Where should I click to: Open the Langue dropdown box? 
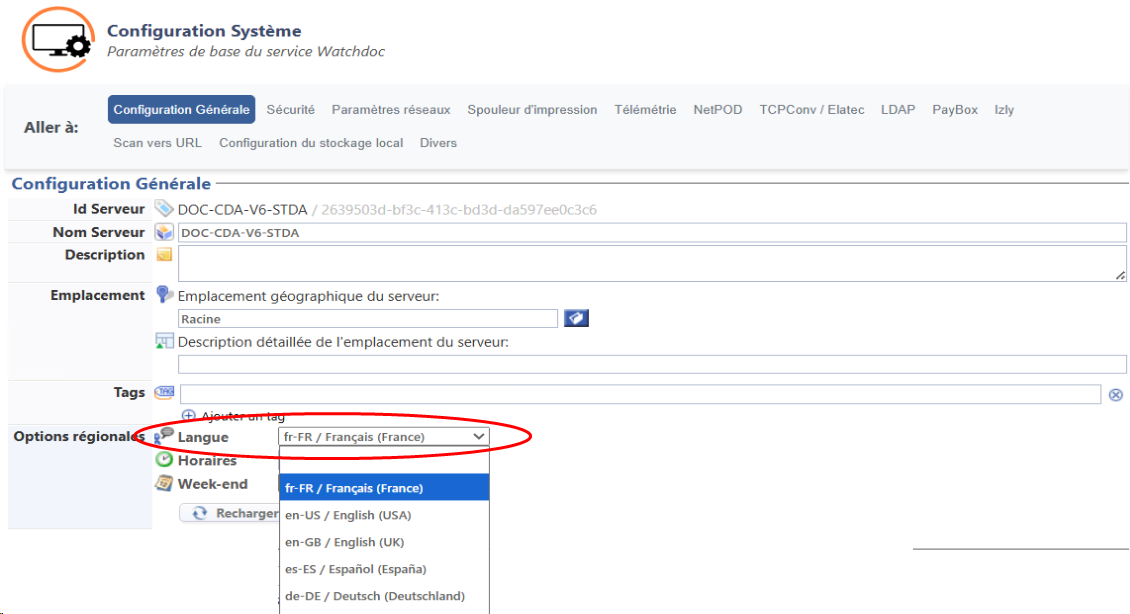(x=384, y=437)
